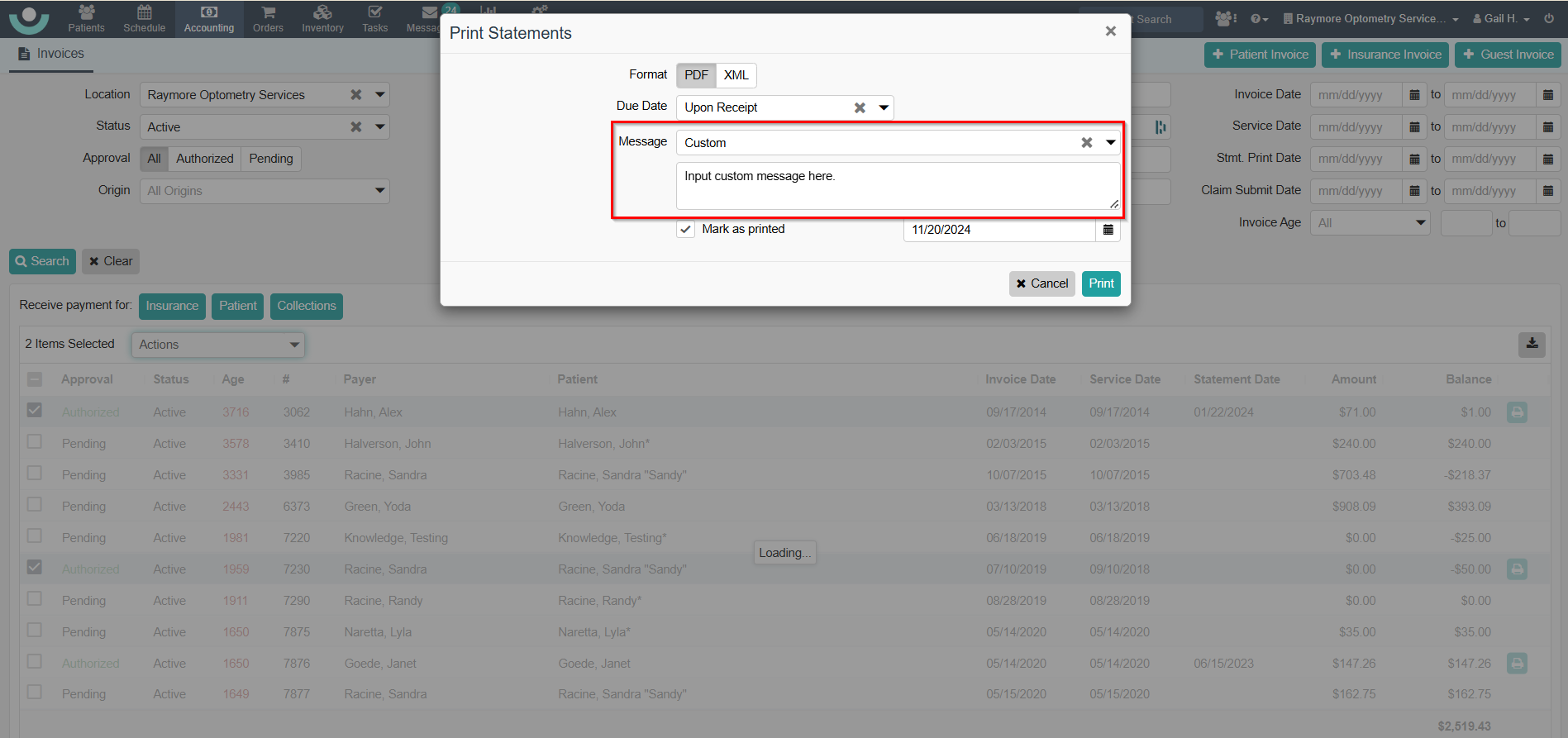Uncheck the Mark as printed checkbox

click(685, 230)
